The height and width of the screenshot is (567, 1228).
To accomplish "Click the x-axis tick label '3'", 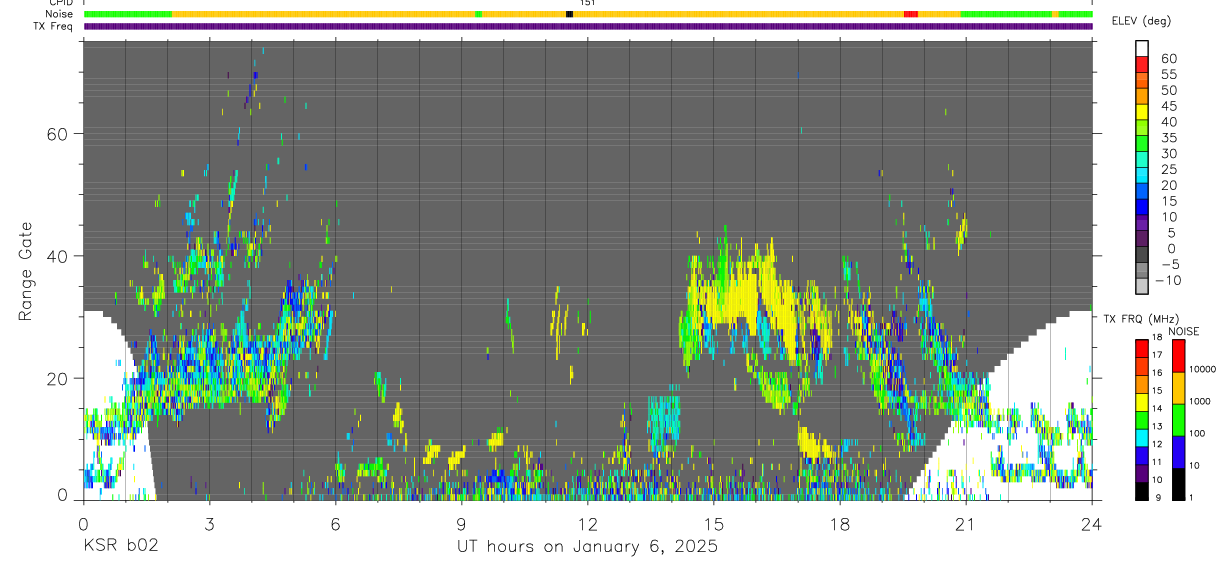I will (209, 523).
